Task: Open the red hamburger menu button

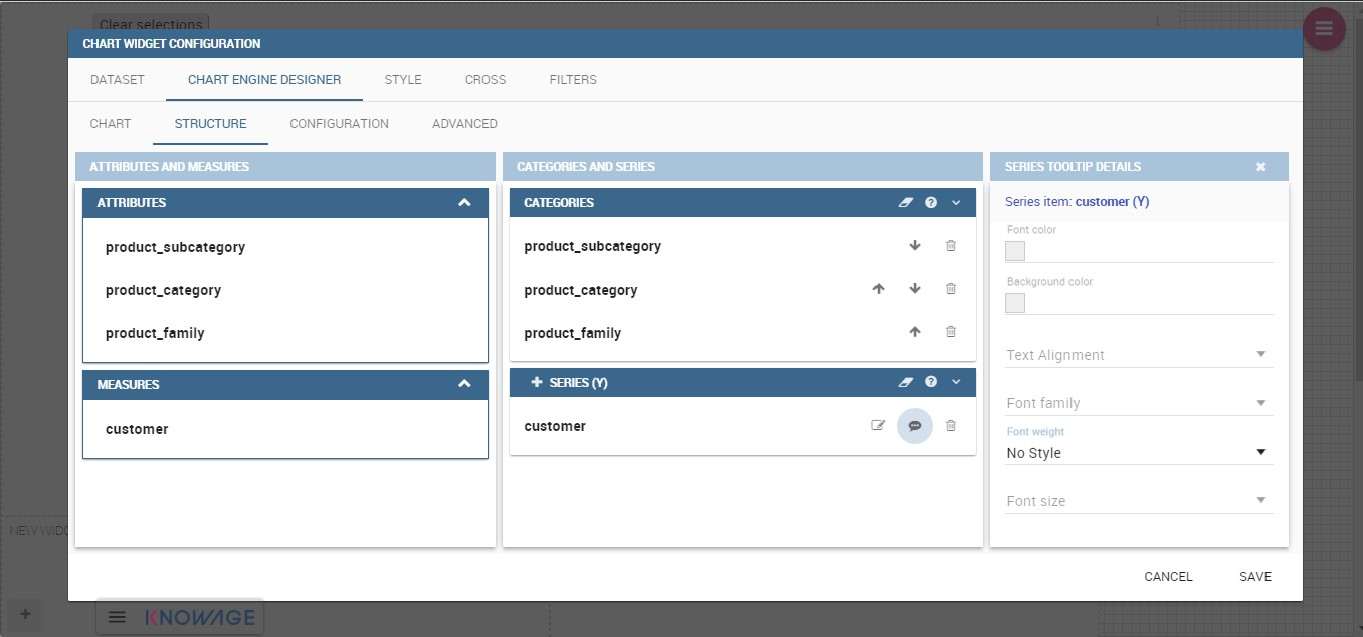Action: coord(1324,29)
